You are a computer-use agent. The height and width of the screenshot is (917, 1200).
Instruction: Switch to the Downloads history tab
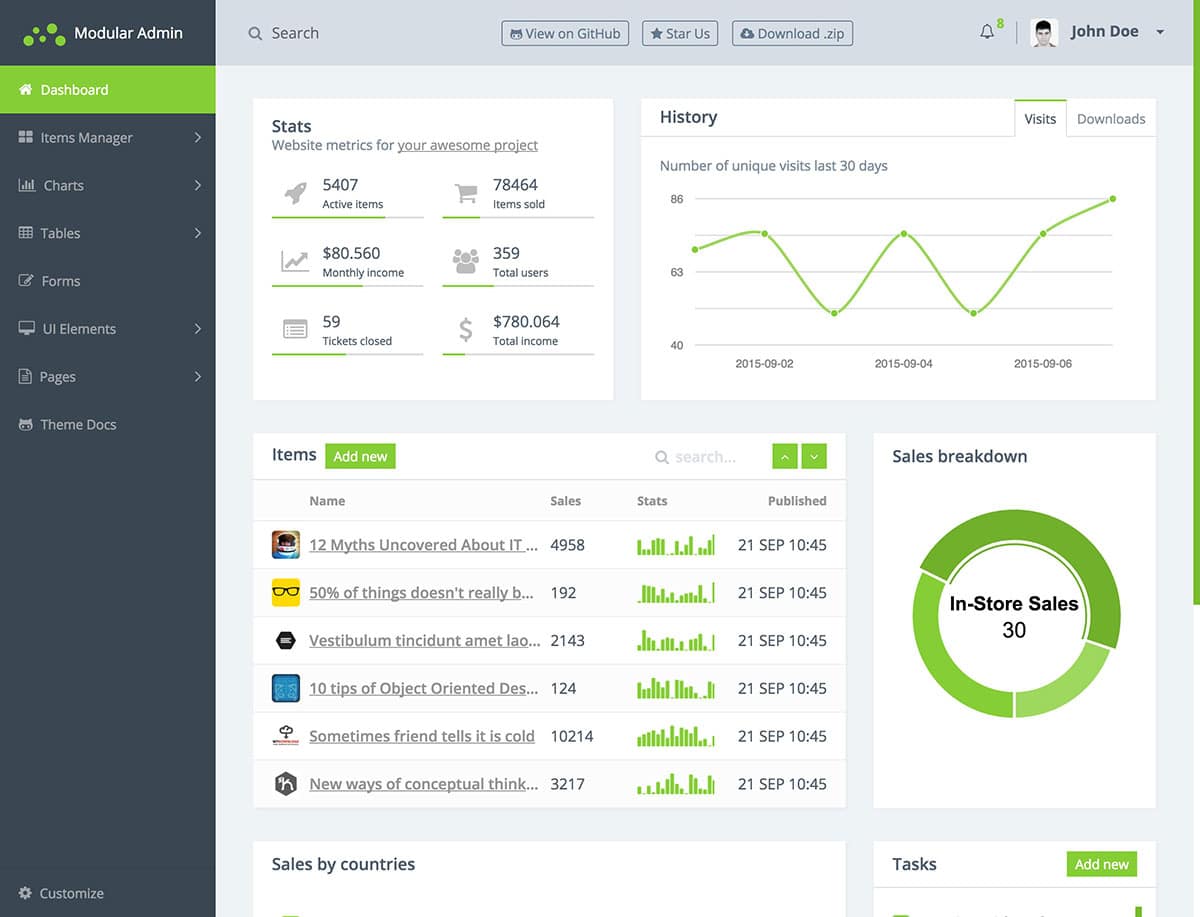[x=1110, y=118]
